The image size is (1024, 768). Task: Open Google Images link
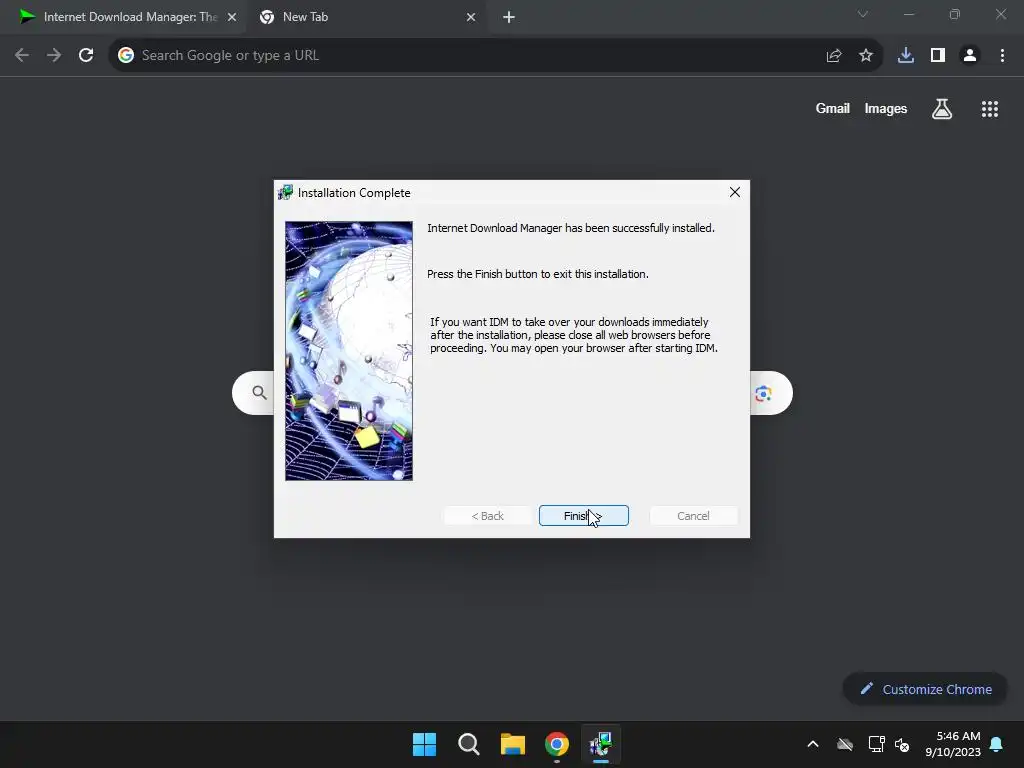point(886,108)
